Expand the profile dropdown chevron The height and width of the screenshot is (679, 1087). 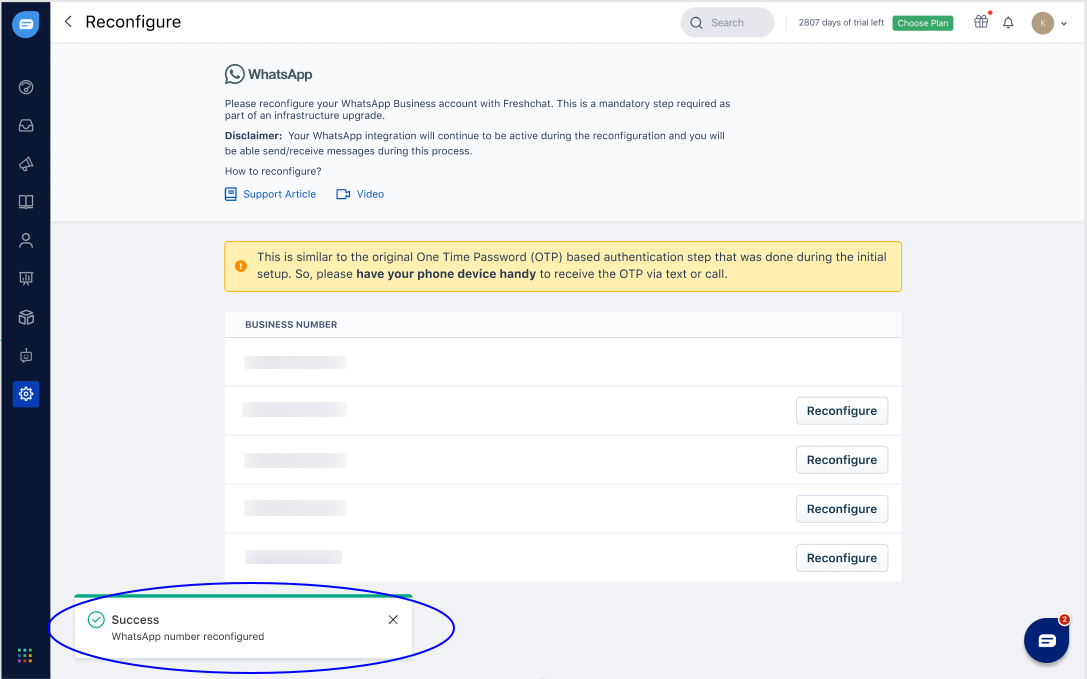click(x=1064, y=24)
